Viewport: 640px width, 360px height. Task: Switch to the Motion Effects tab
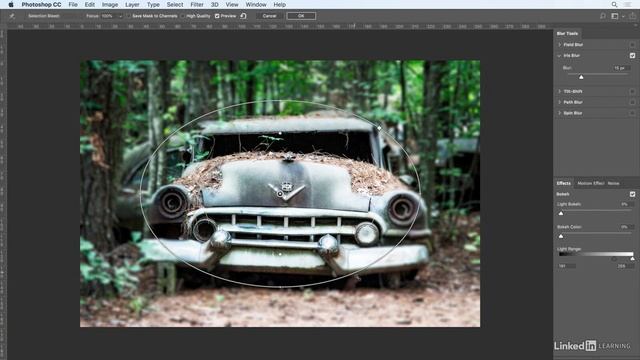click(x=591, y=183)
